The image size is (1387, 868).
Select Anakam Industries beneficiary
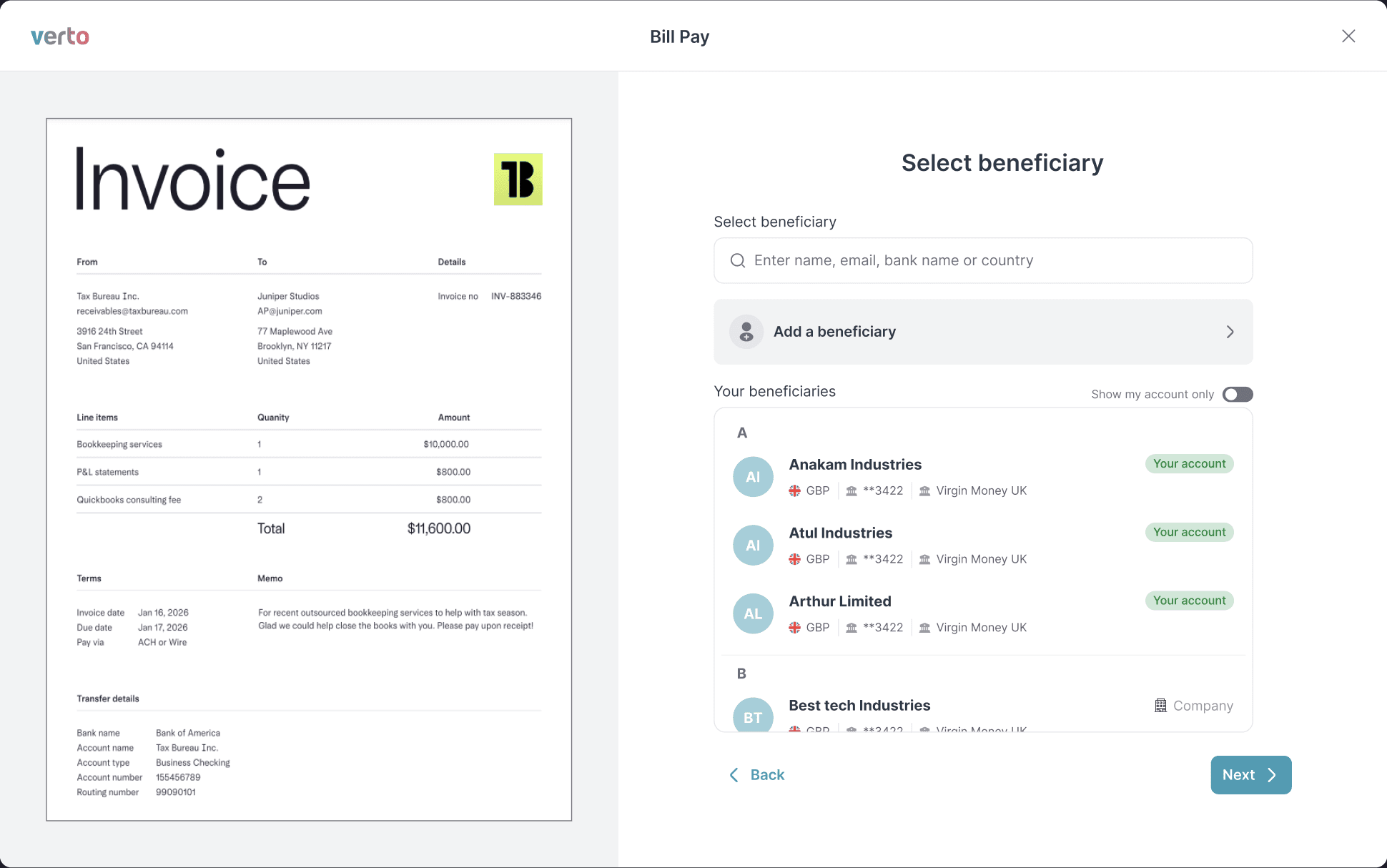pos(855,465)
